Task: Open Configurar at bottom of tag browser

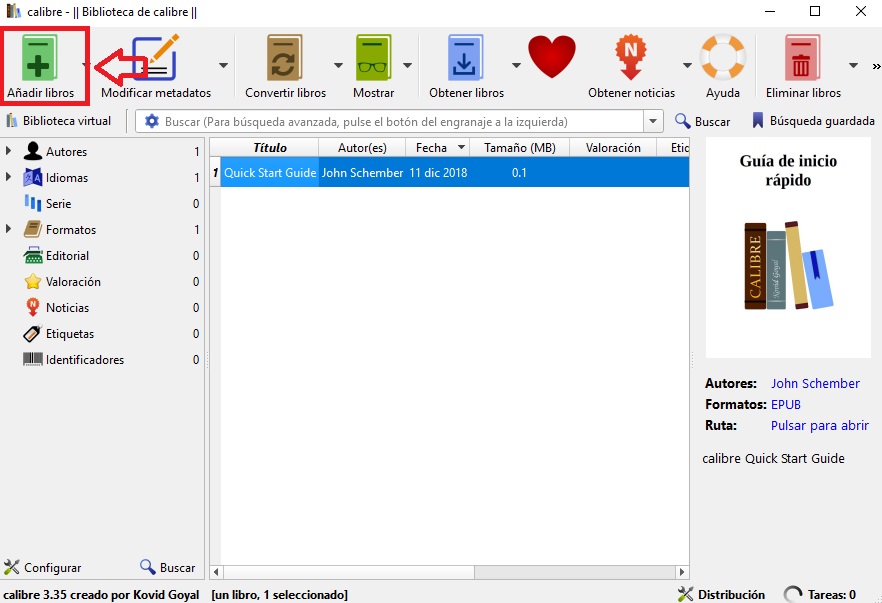Action: click(43, 568)
